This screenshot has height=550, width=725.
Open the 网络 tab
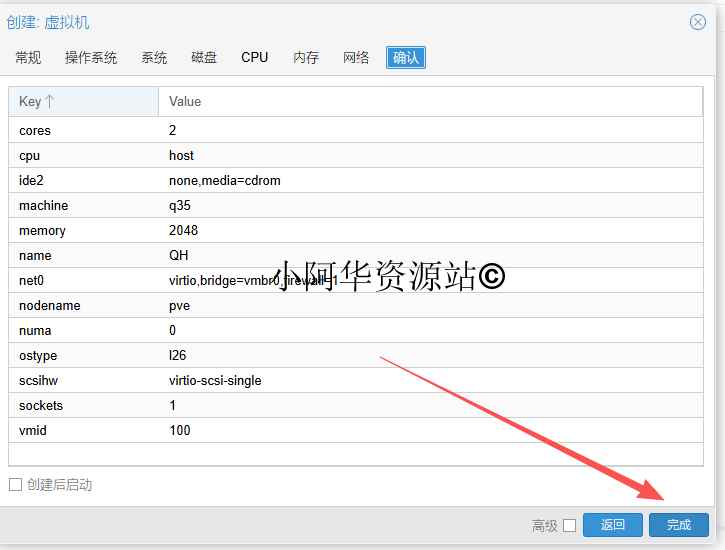click(x=356, y=57)
